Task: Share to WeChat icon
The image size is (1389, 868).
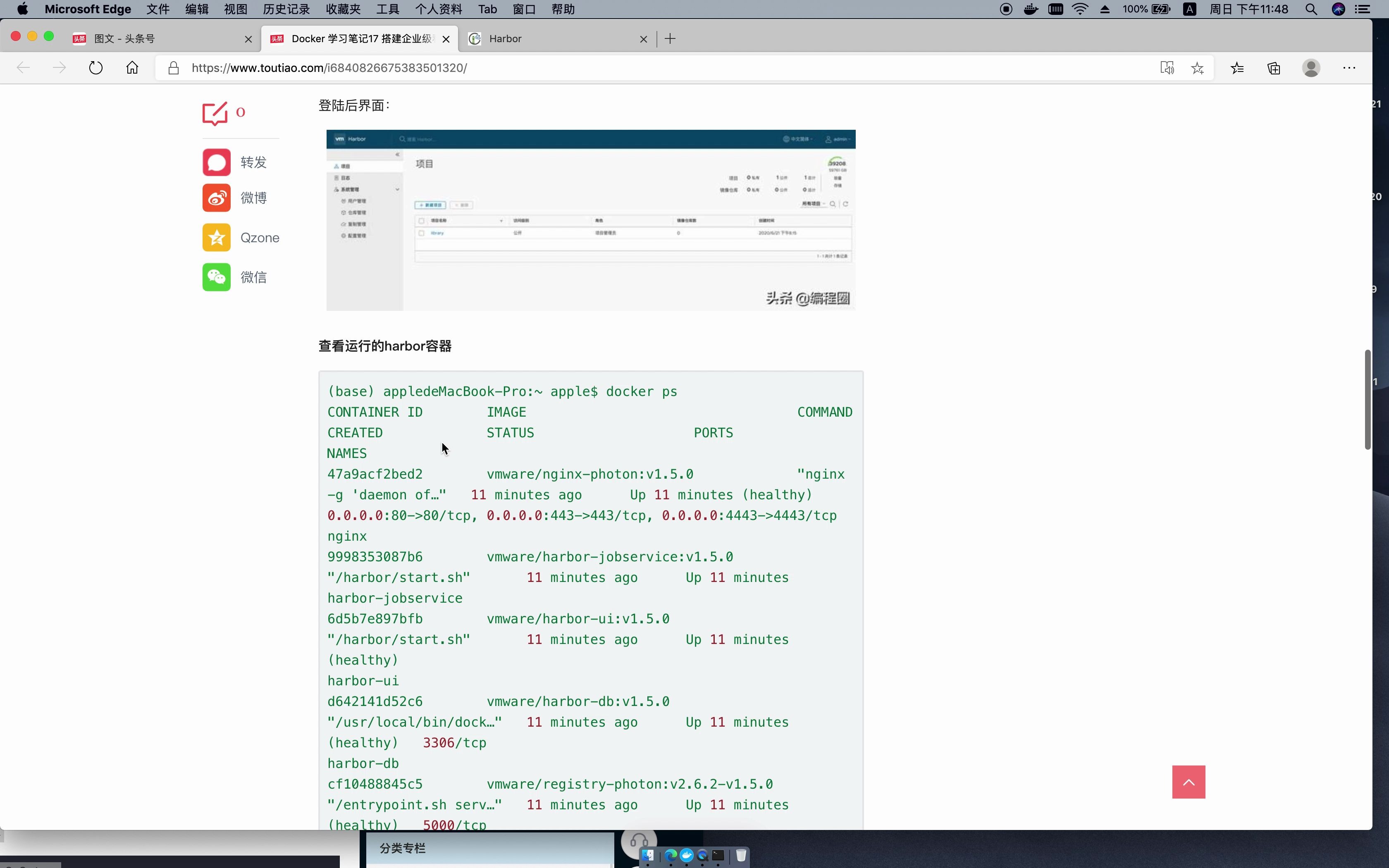Action: (x=216, y=277)
